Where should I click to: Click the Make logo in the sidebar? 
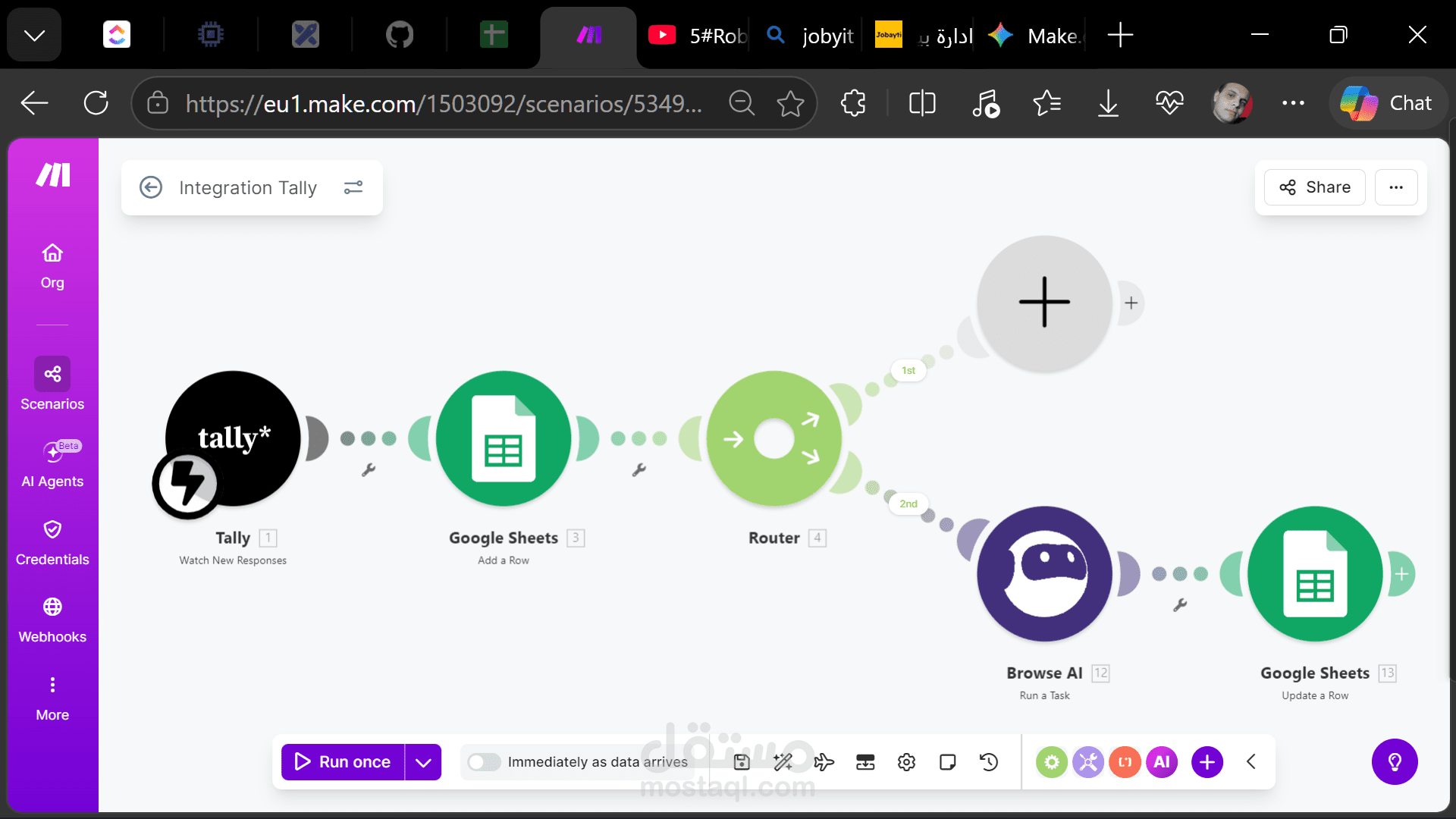(x=53, y=175)
